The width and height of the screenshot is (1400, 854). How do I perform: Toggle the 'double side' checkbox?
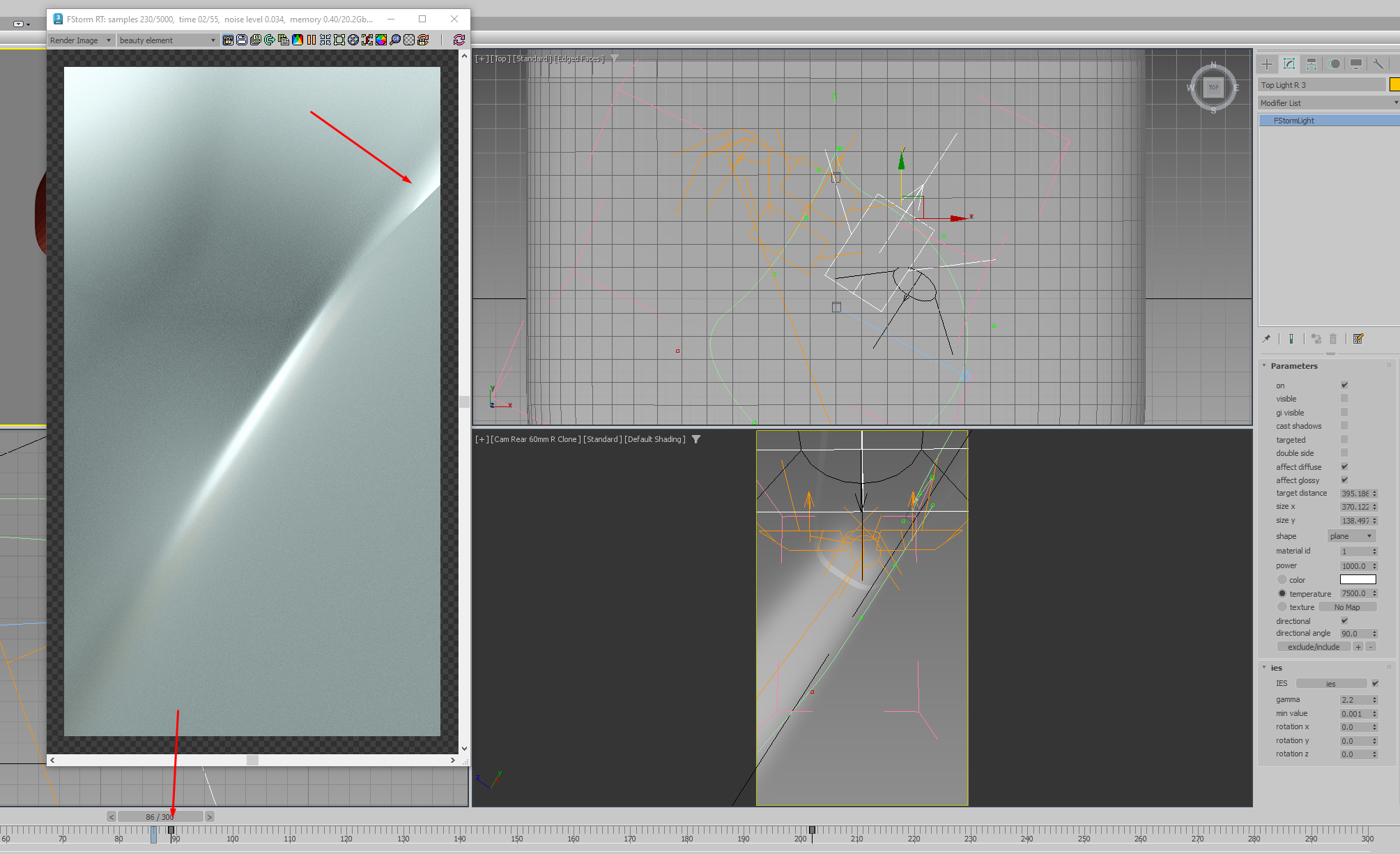click(1344, 453)
